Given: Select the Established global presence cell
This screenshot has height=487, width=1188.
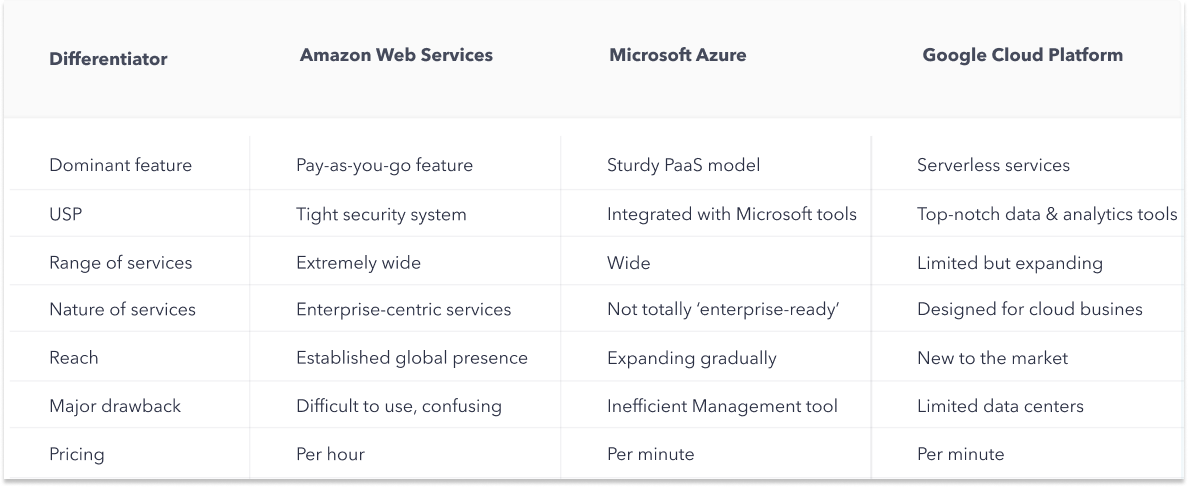Looking at the screenshot, I should 411,358.
